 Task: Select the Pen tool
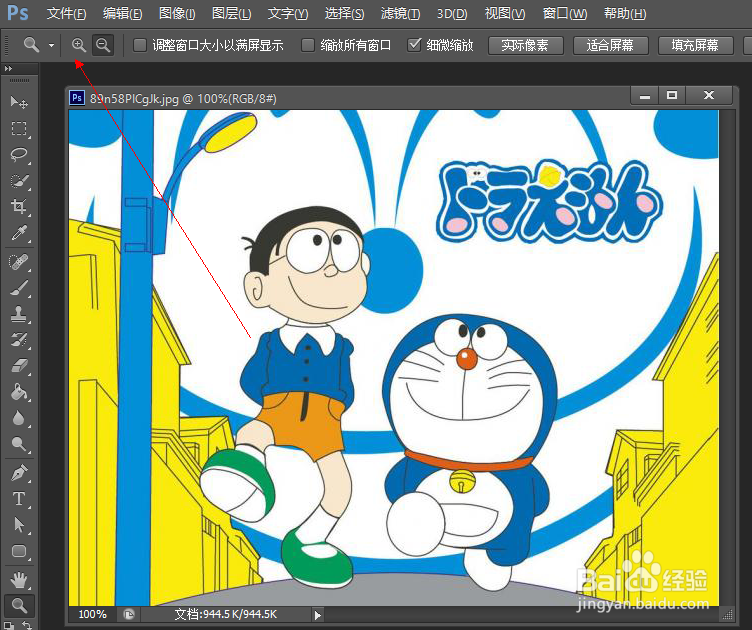click(19, 473)
